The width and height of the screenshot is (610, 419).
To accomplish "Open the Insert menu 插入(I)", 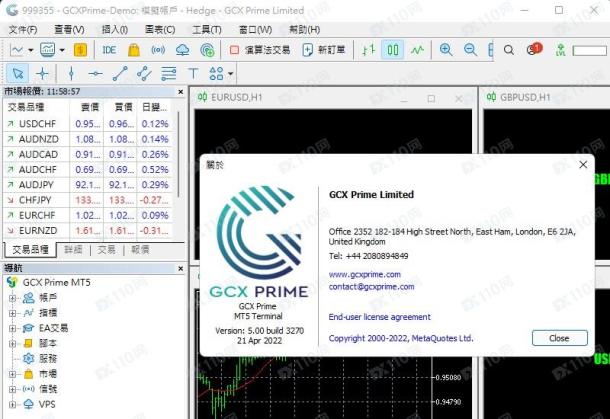I will coord(115,30).
